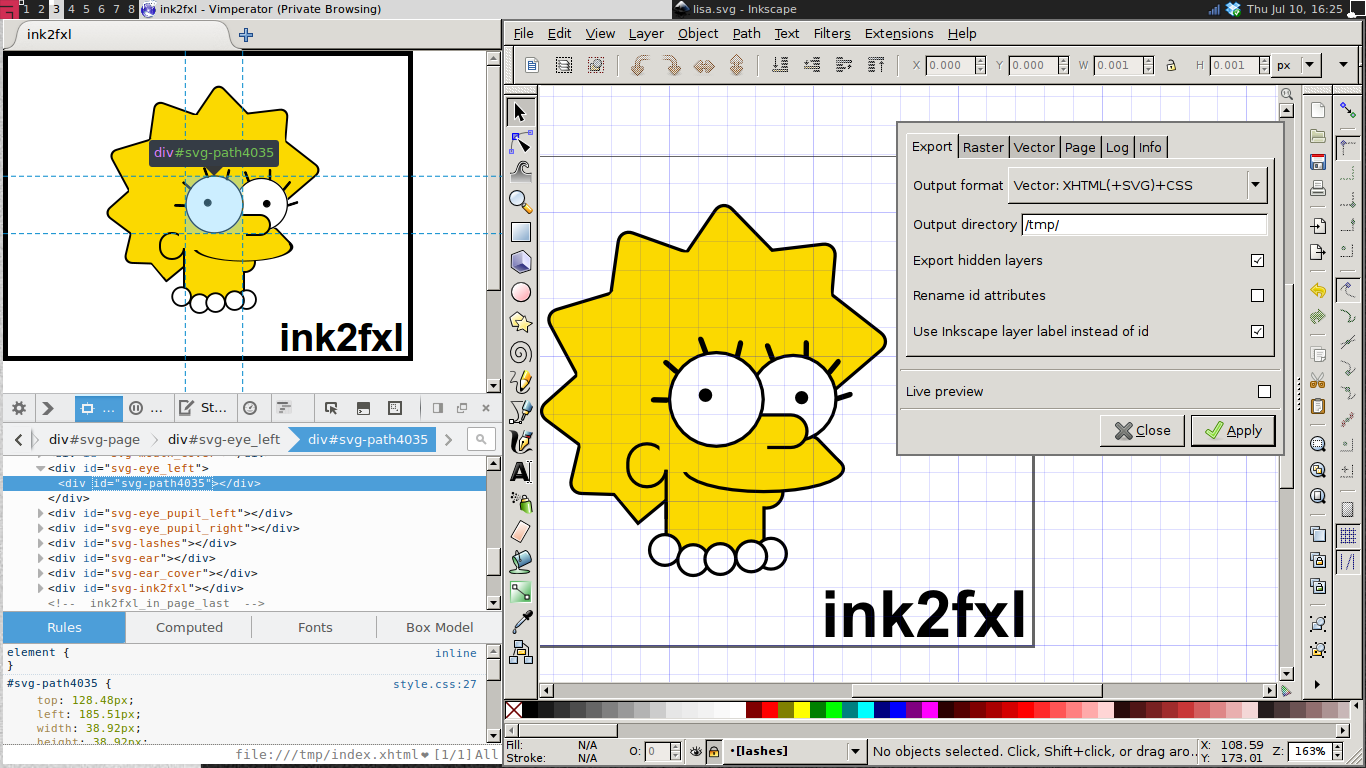Open the px units dropdown
Viewport: 1366px width, 768px height.
click(x=1297, y=66)
